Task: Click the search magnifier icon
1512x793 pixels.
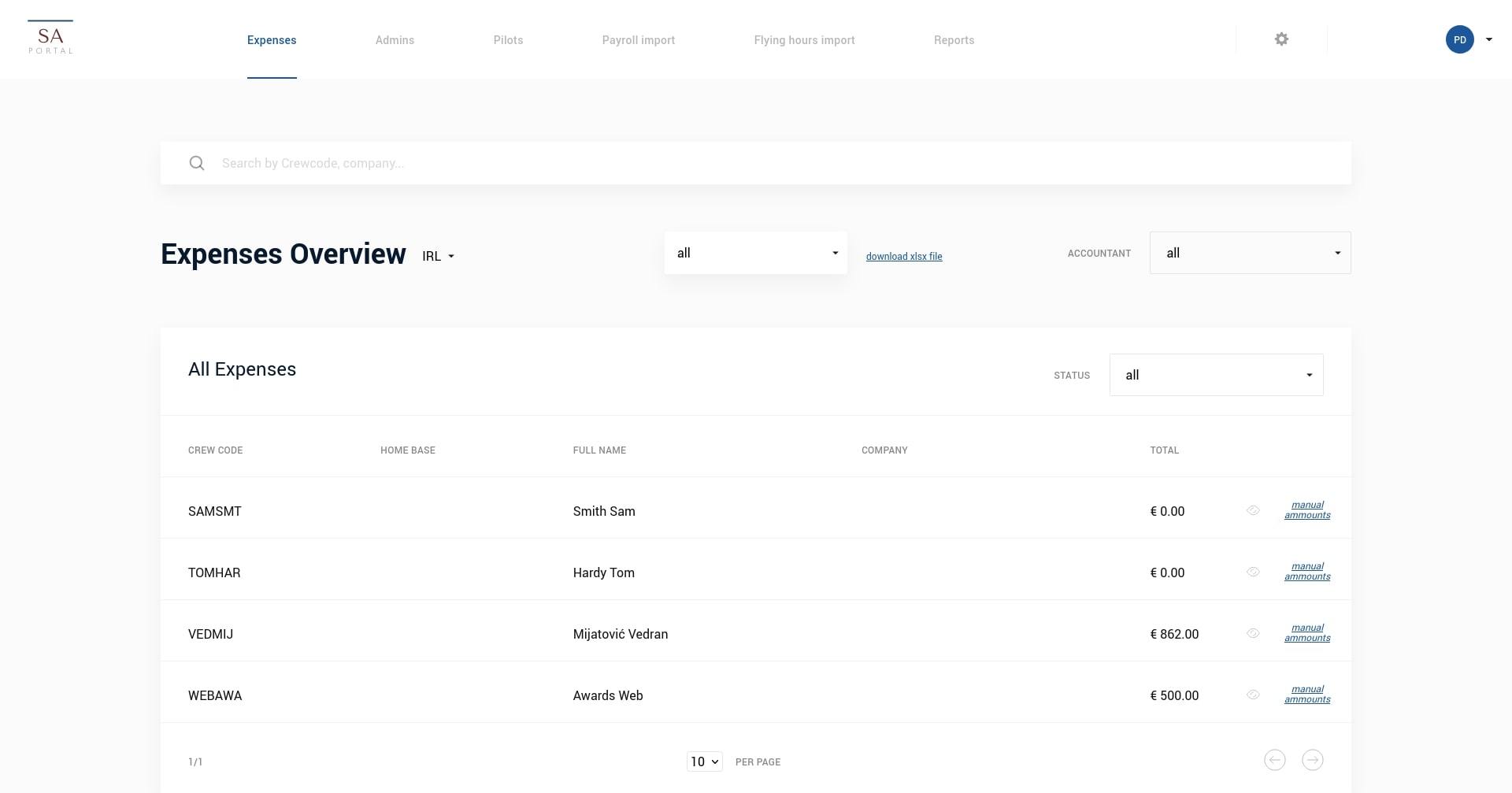Action: (x=197, y=163)
